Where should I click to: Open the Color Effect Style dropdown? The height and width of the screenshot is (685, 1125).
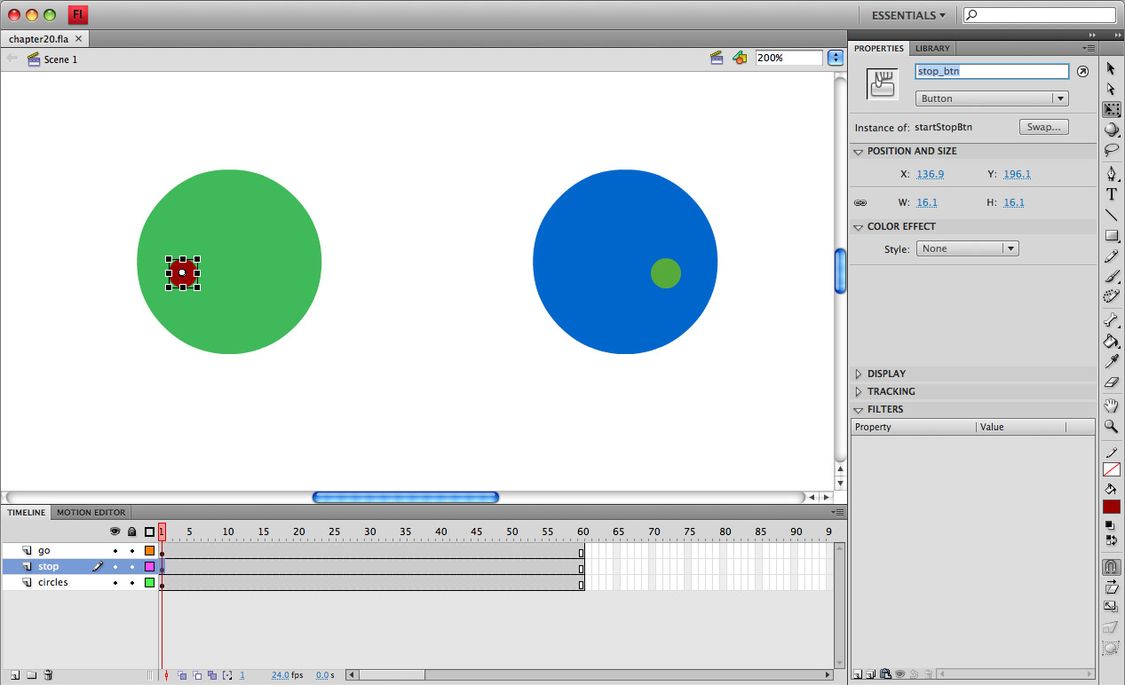tap(966, 249)
